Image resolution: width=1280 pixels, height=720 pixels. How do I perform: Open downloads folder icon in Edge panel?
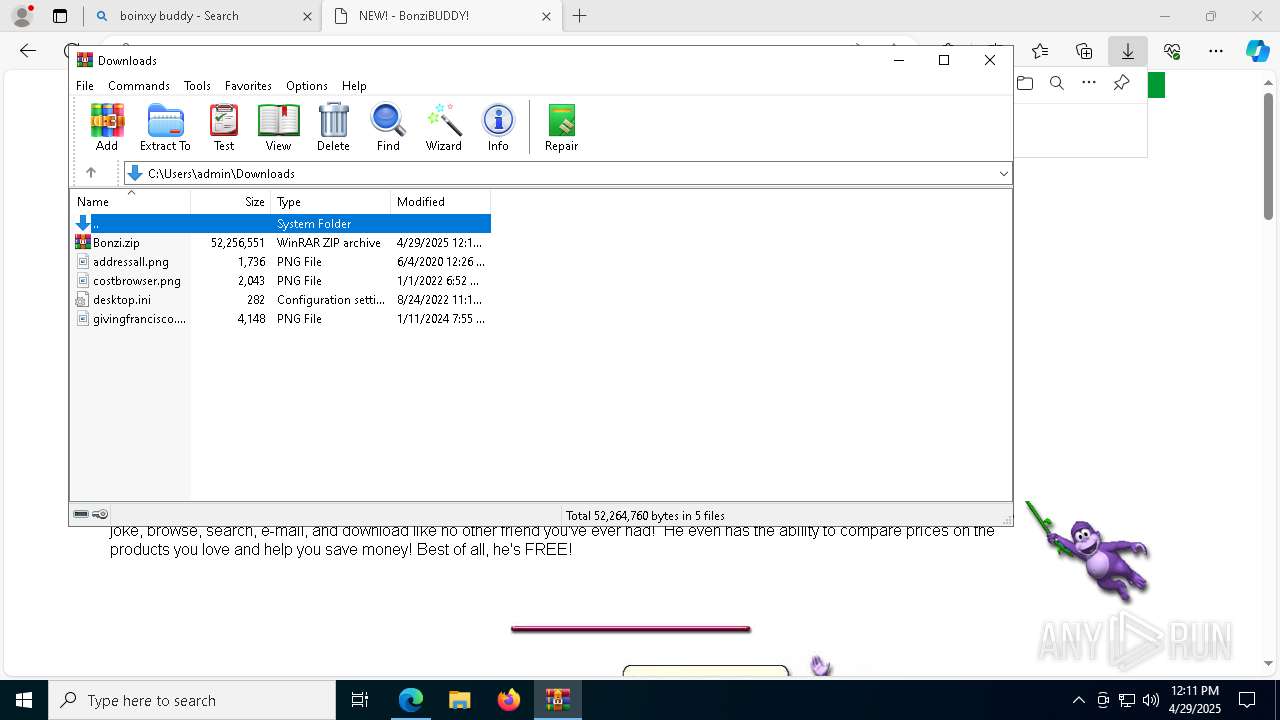coord(1025,83)
